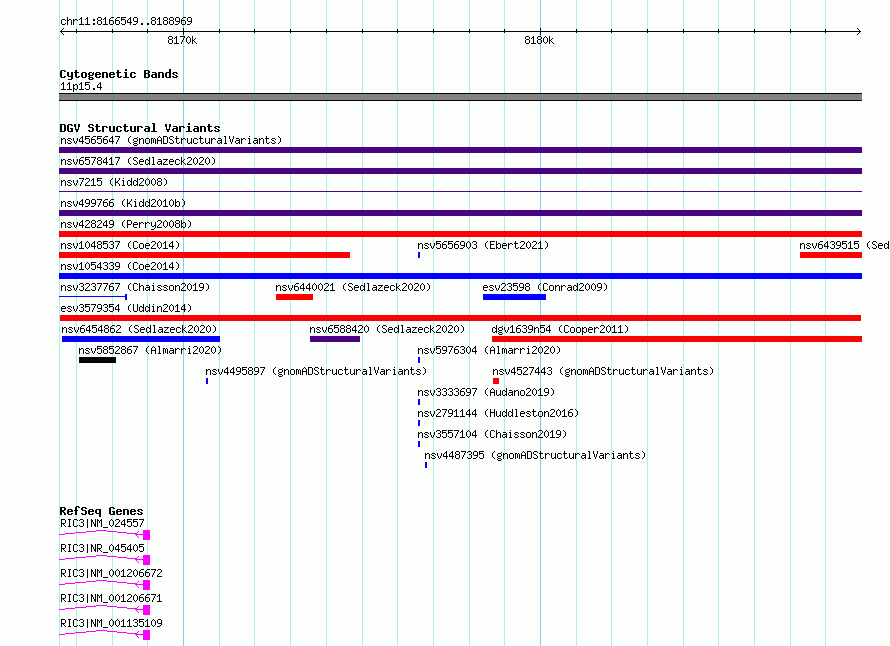Image resolution: width=890 pixels, height=646 pixels.
Task: Click the 8180k ruler position label
Action: 539,40
